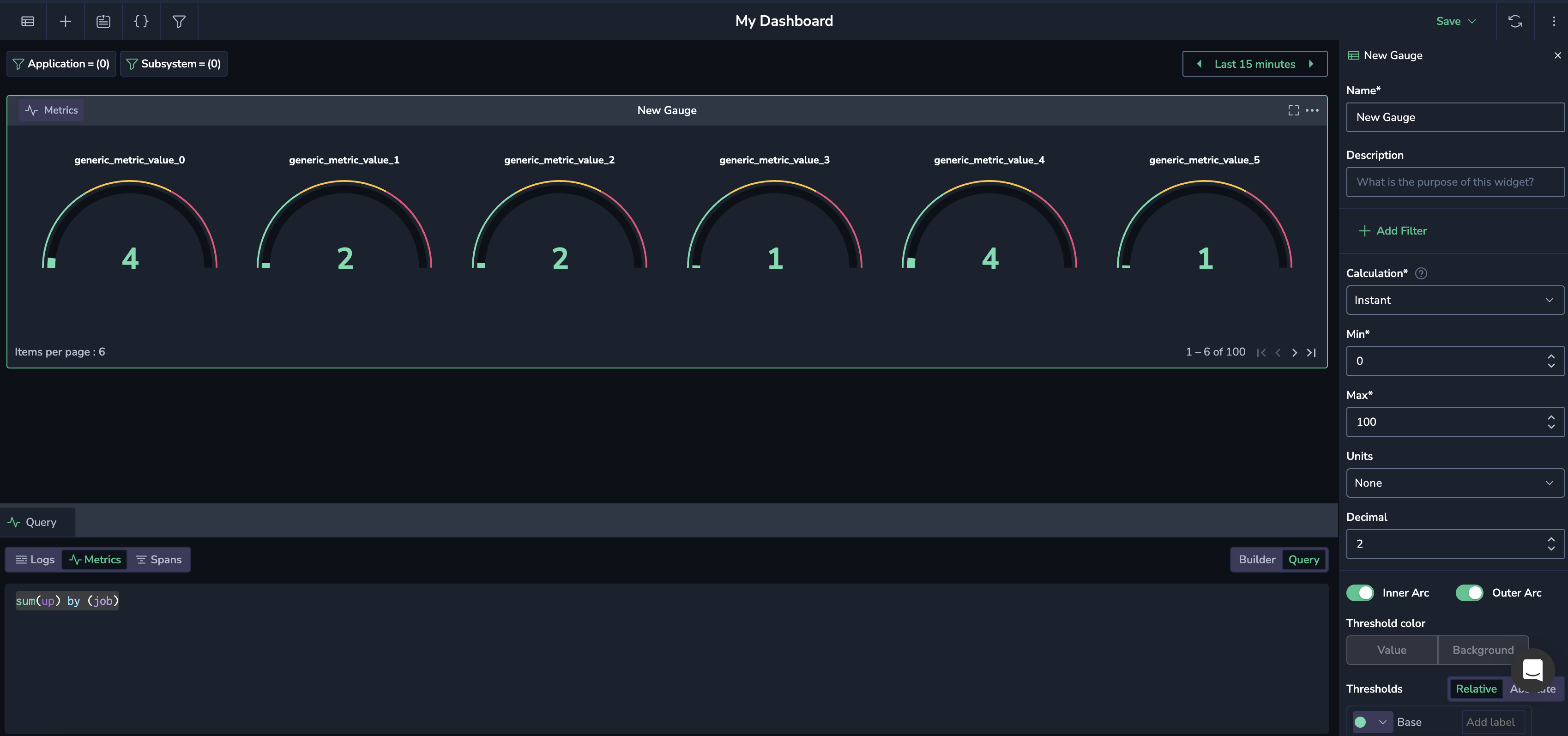
Task: Close the New Gauge settings panel
Action: (x=1557, y=55)
